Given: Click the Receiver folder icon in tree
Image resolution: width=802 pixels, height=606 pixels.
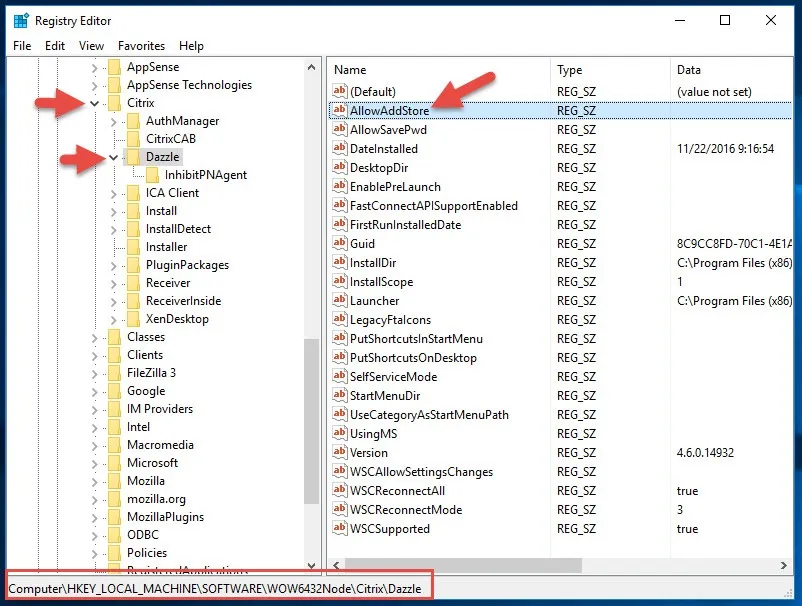Looking at the screenshot, I should (x=134, y=283).
